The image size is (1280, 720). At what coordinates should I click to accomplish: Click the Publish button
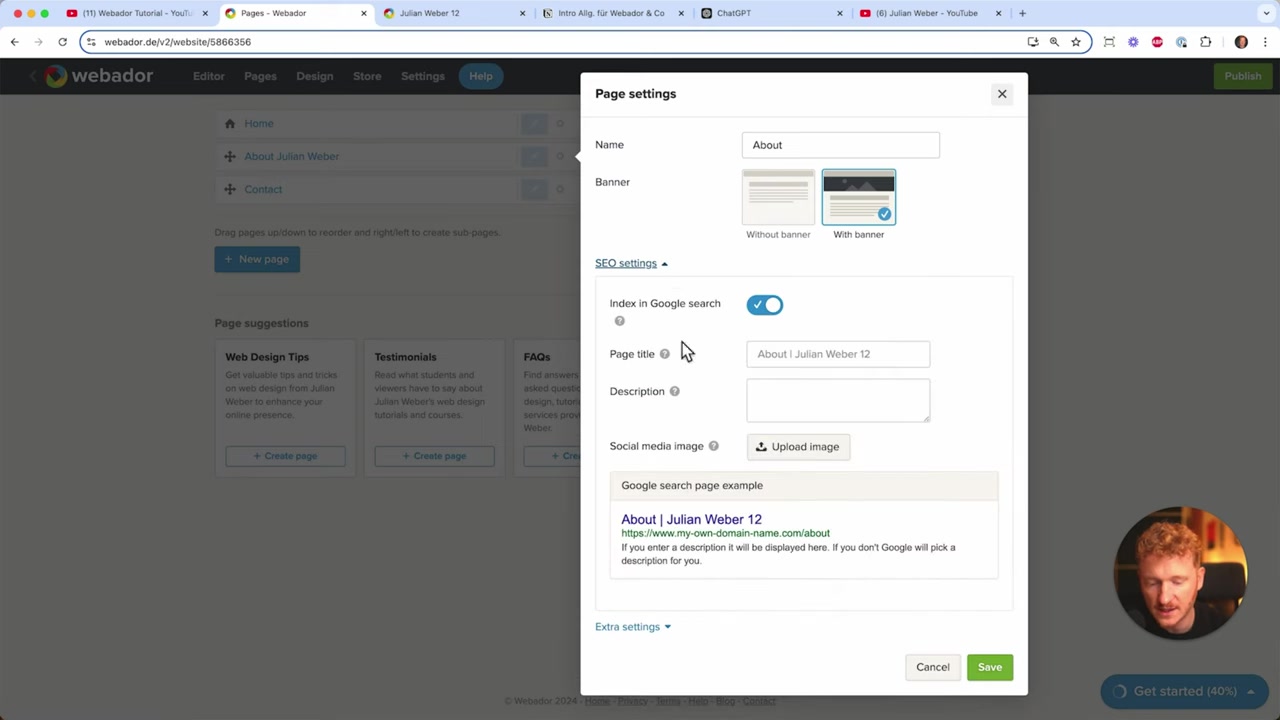[1243, 76]
